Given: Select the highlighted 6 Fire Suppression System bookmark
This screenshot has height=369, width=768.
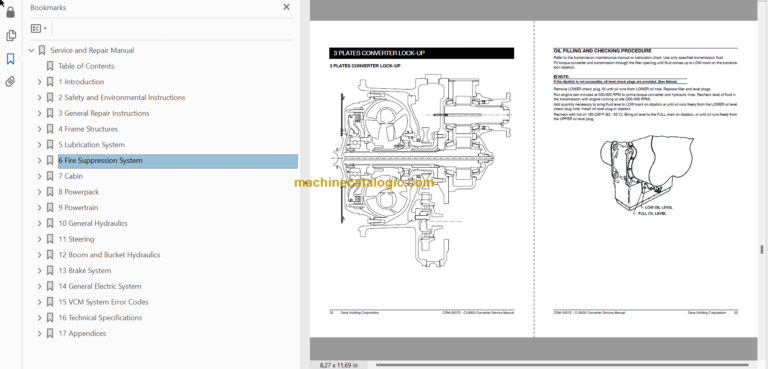Looking at the screenshot, I should coord(178,160).
